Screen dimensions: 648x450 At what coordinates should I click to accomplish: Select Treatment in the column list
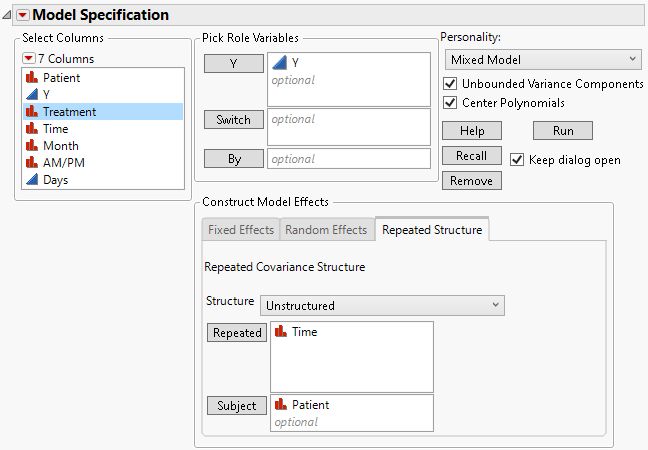click(69, 112)
